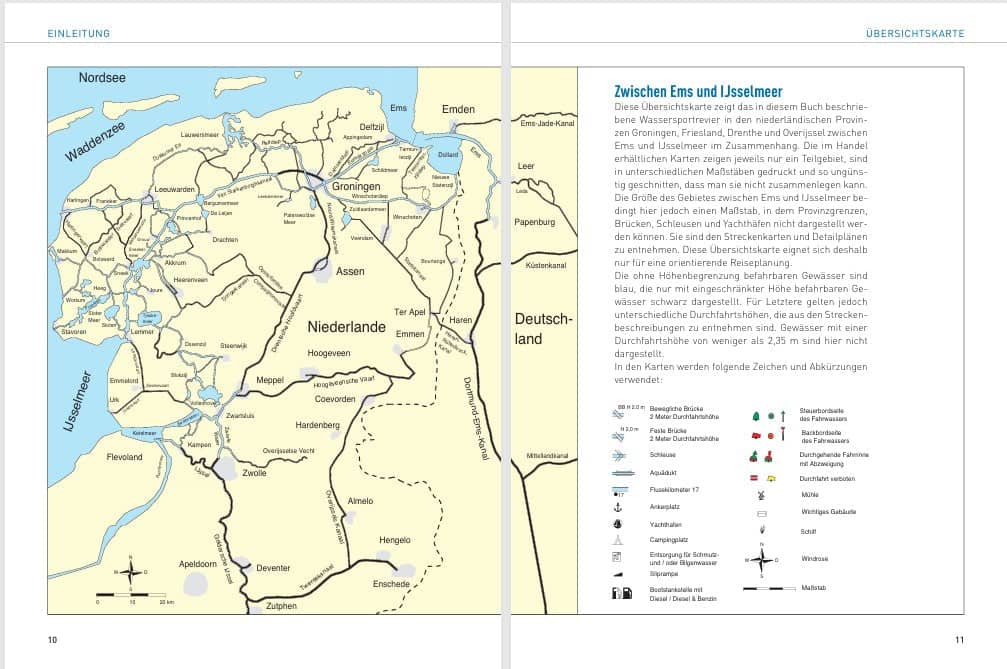1007x669 pixels.
Task: Click the Campingplatz tent icon
Action: click(x=618, y=540)
